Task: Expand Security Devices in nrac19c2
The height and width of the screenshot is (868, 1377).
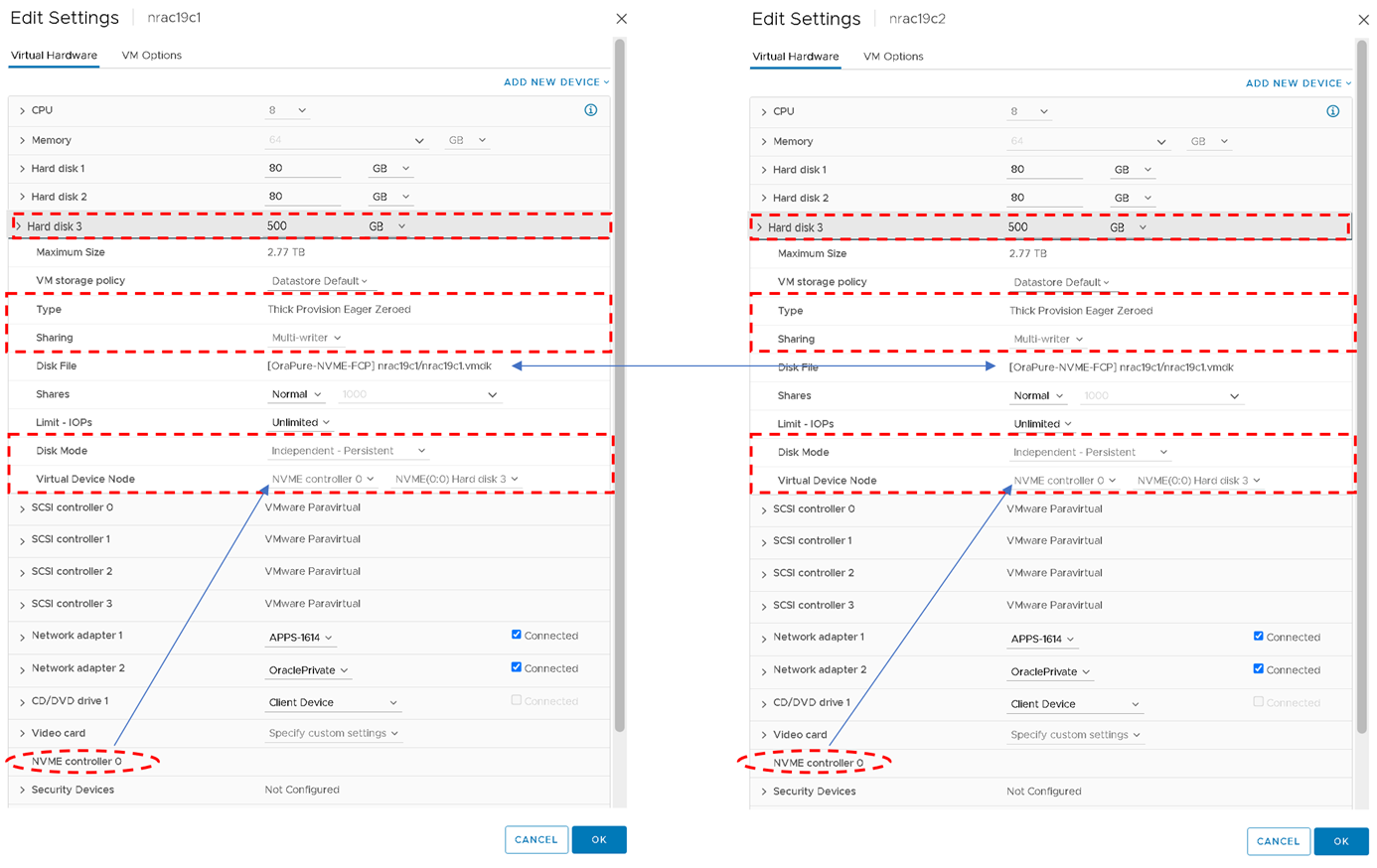Action: coord(764,792)
